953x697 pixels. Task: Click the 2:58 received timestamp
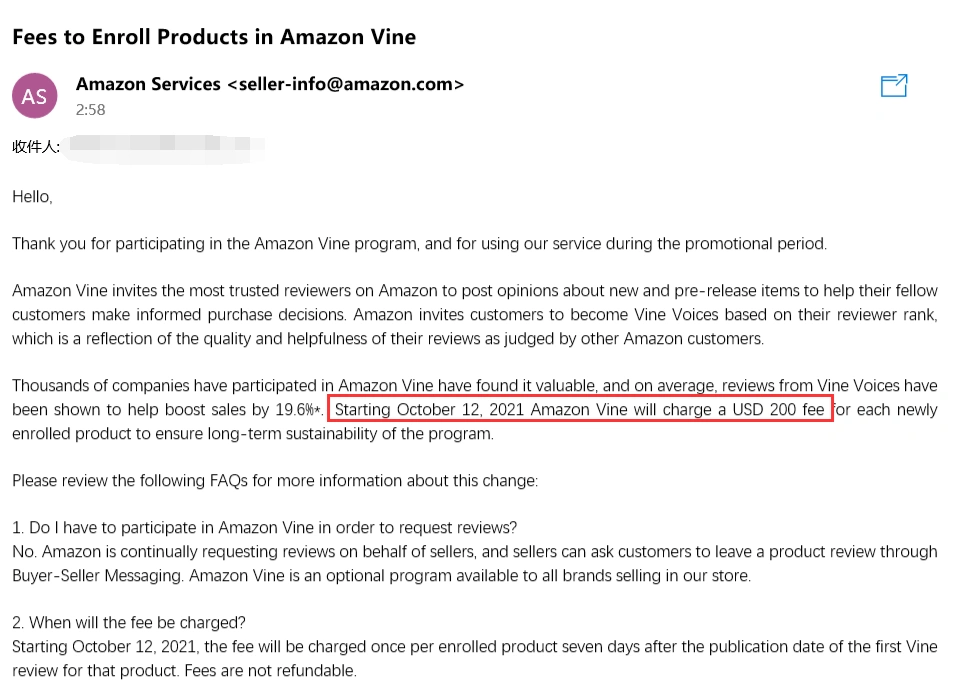tap(90, 110)
